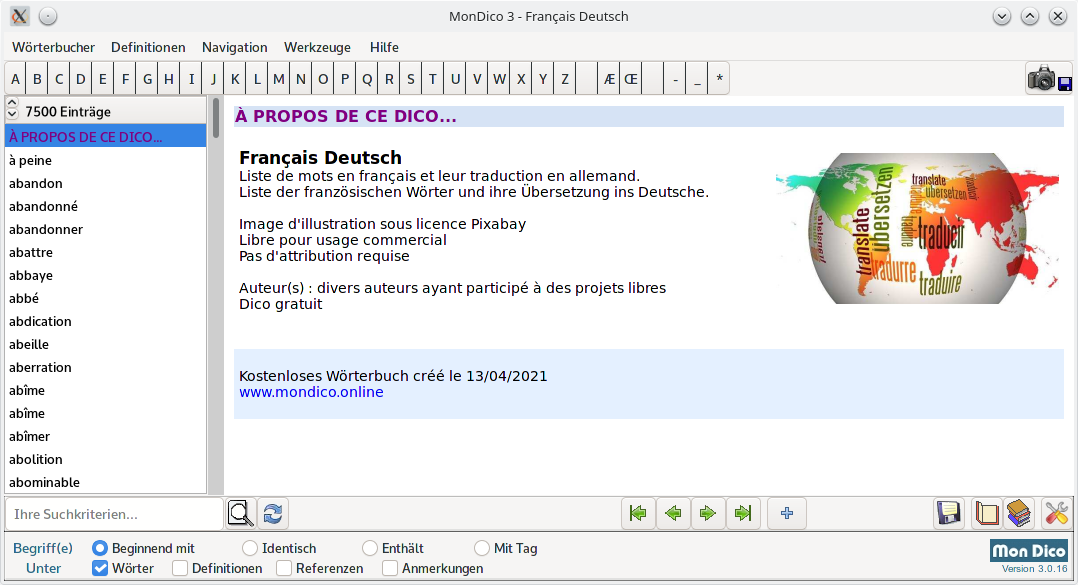Image resolution: width=1078 pixels, height=585 pixels.
Task: Select the Enthält radio button
Action: (x=370, y=548)
